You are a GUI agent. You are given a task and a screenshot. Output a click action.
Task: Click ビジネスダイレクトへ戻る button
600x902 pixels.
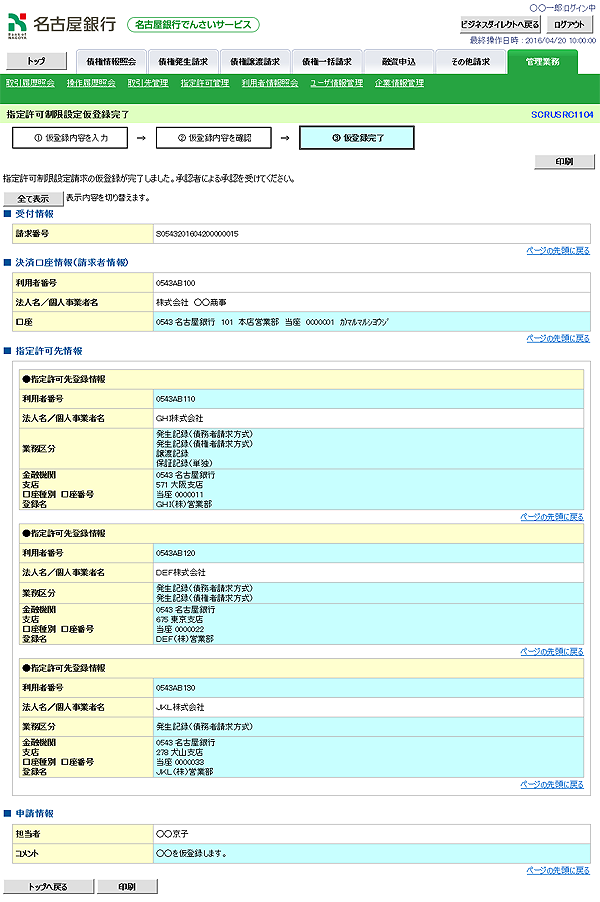[x=500, y=25]
